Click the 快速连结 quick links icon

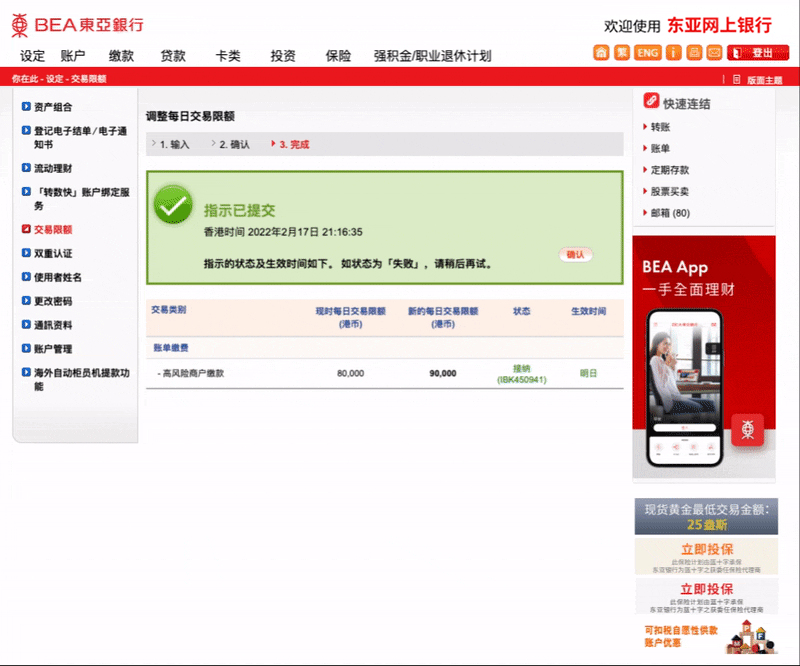pyautogui.click(x=651, y=101)
